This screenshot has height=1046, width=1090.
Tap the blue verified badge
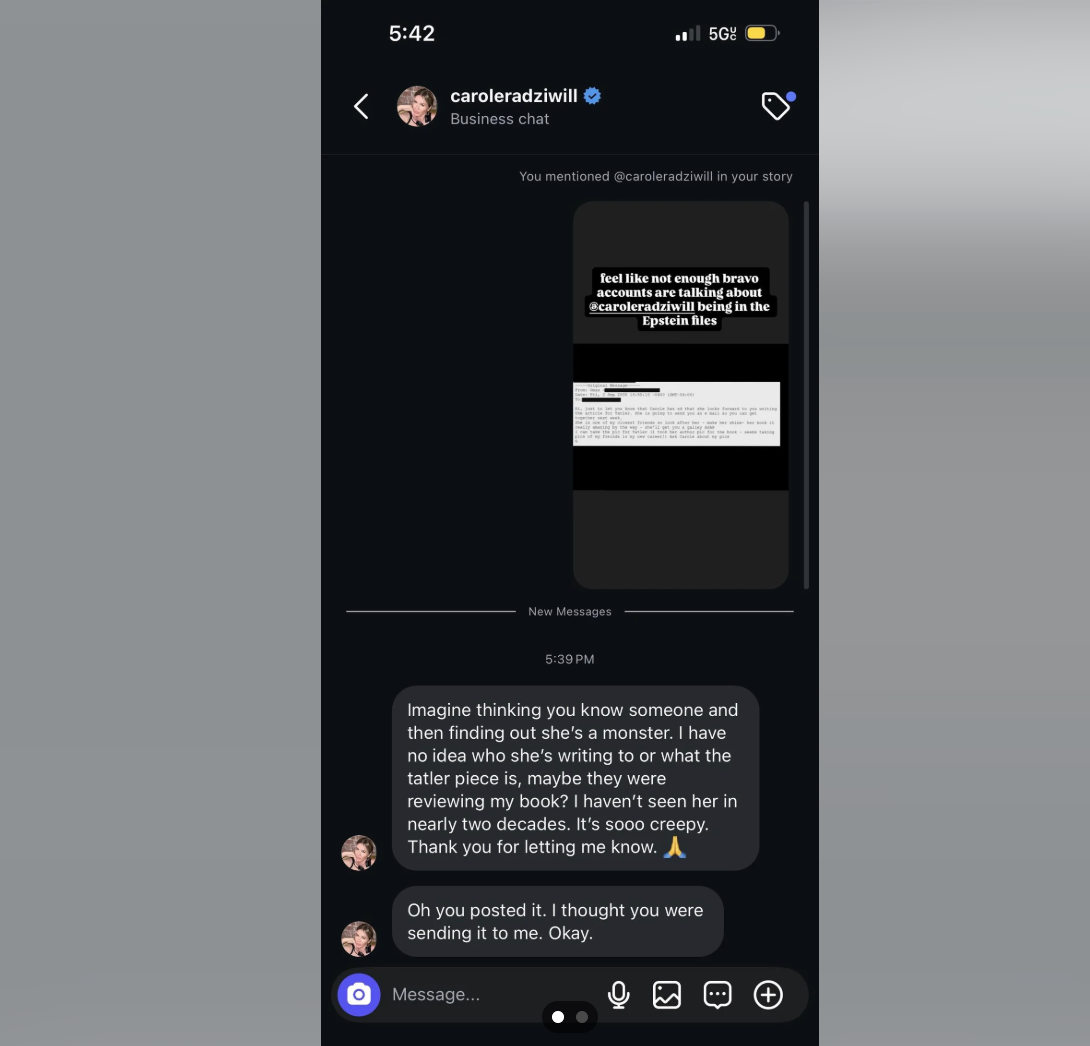(x=592, y=95)
